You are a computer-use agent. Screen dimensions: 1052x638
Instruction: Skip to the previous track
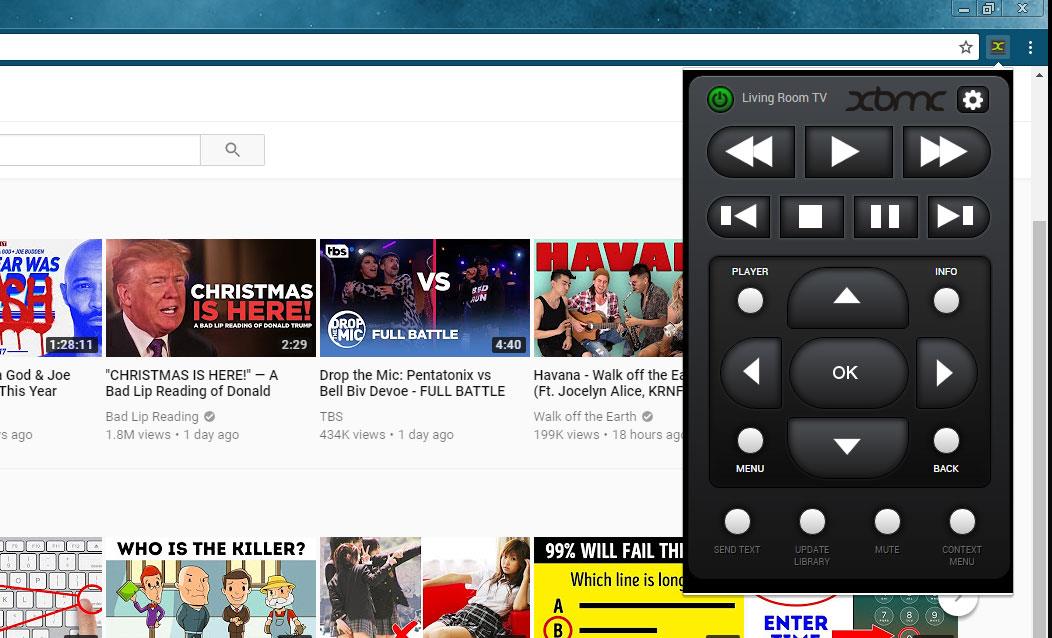(x=739, y=216)
